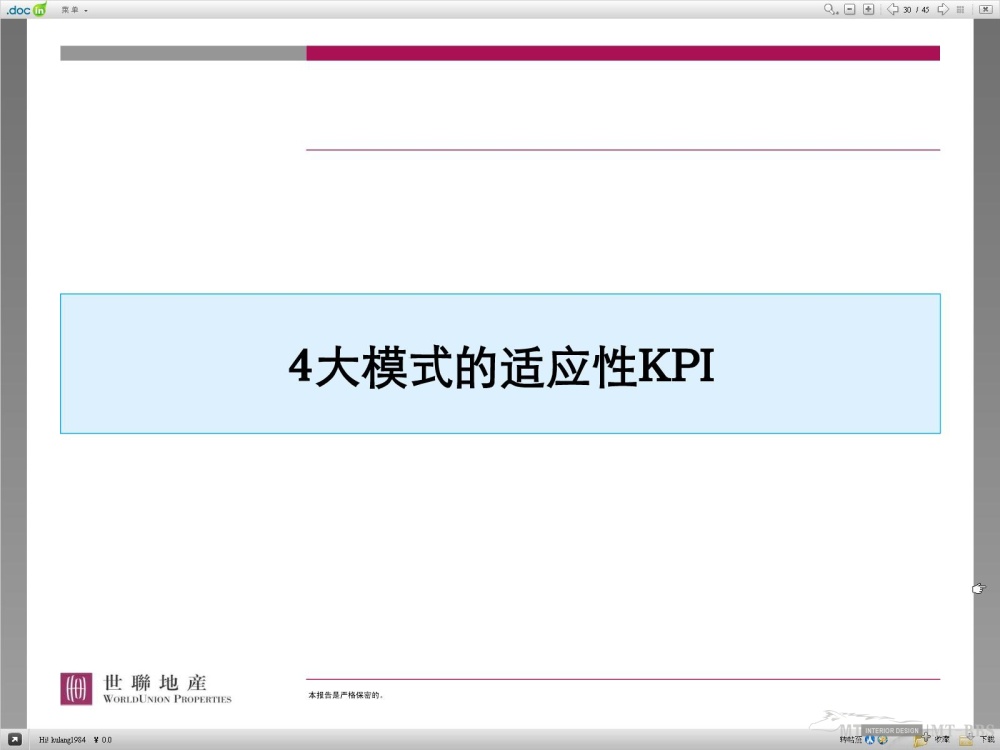Image resolution: width=1000 pixels, height=750 pixels.
Task: Click the docin logo
Action: (x=26, y=9)
